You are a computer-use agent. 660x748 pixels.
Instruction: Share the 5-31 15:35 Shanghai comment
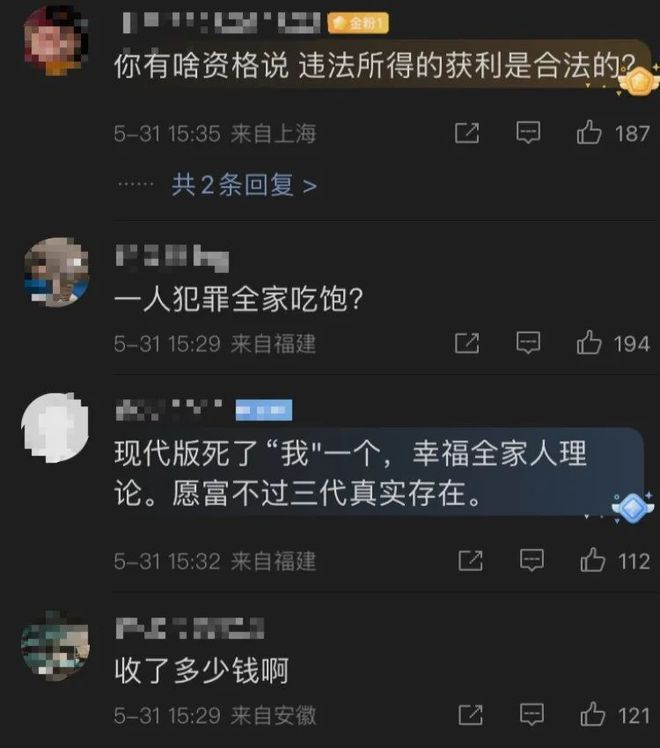(467, 133)
